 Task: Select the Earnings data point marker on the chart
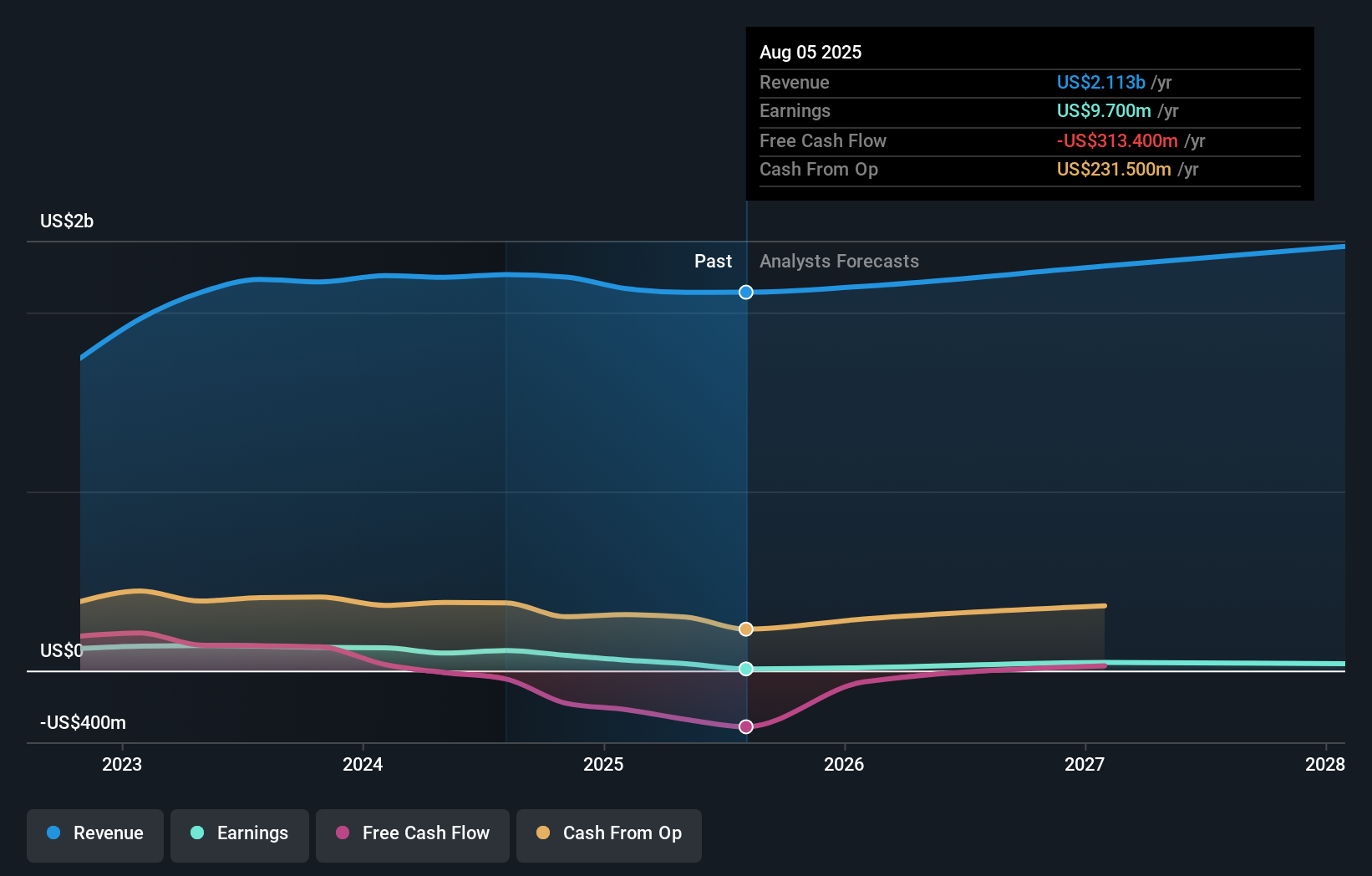(x=745, y=668)
